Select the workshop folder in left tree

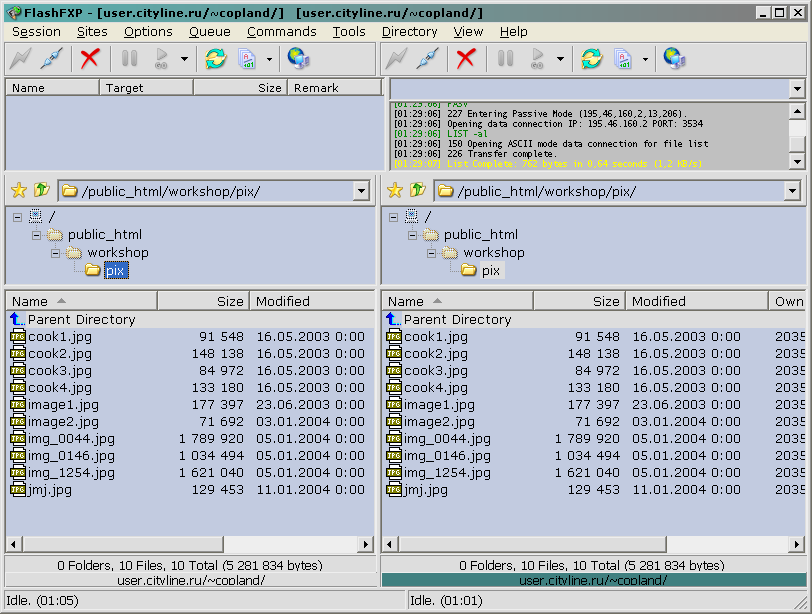coord(117,253)
